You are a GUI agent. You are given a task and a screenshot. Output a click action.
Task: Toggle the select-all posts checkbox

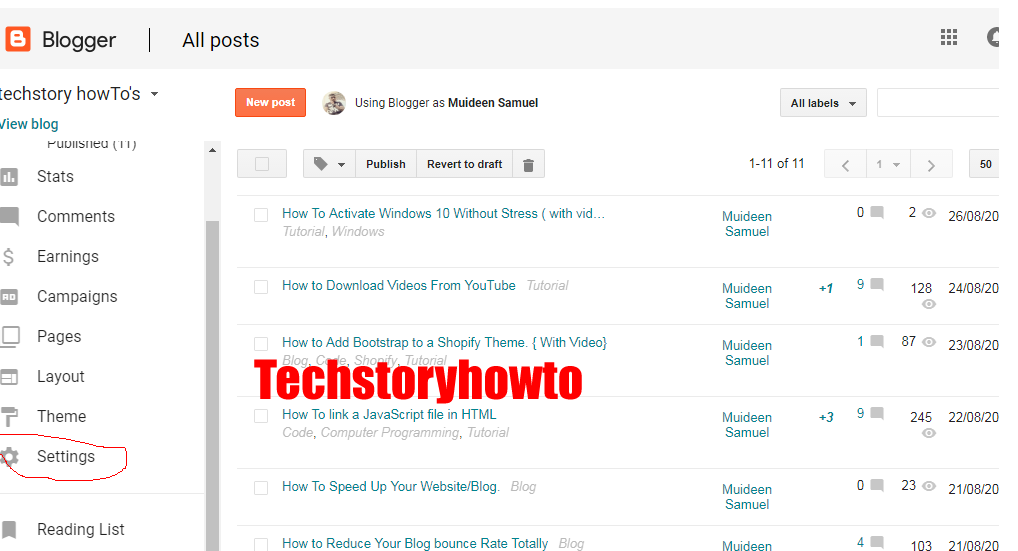[x=262, y=164]
